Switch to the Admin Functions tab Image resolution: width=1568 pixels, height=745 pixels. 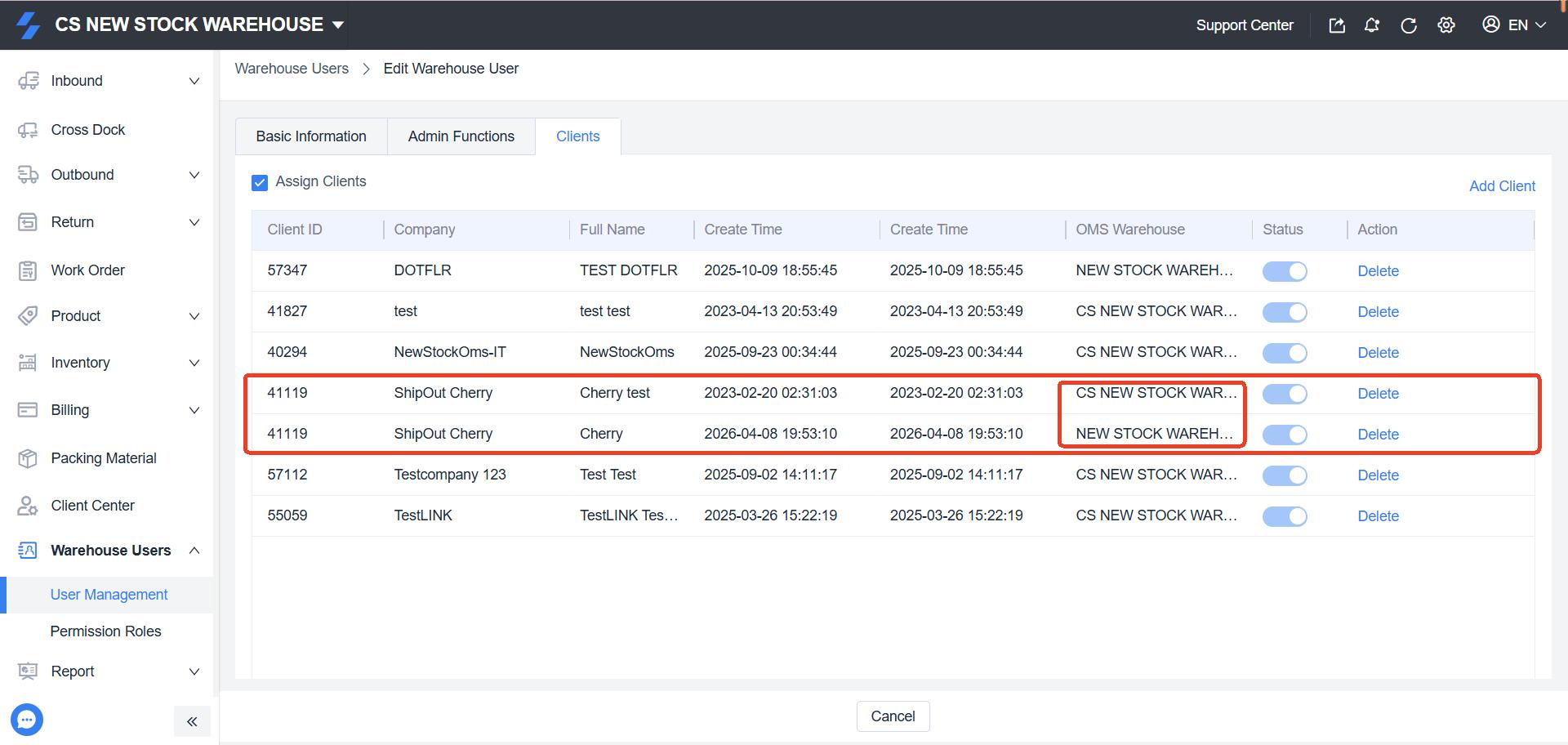tap(461, 136)
